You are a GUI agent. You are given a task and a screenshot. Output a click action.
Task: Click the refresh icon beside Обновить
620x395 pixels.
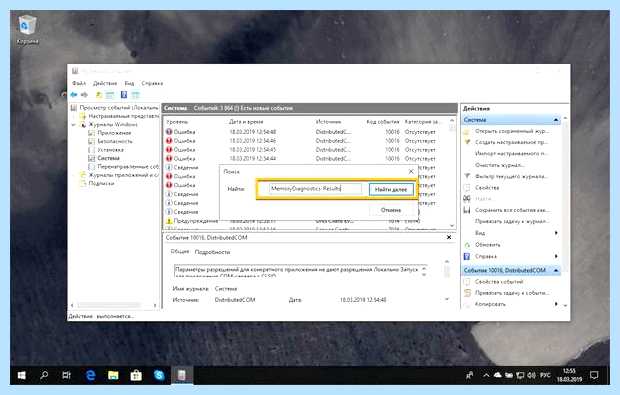click(467, 245)
